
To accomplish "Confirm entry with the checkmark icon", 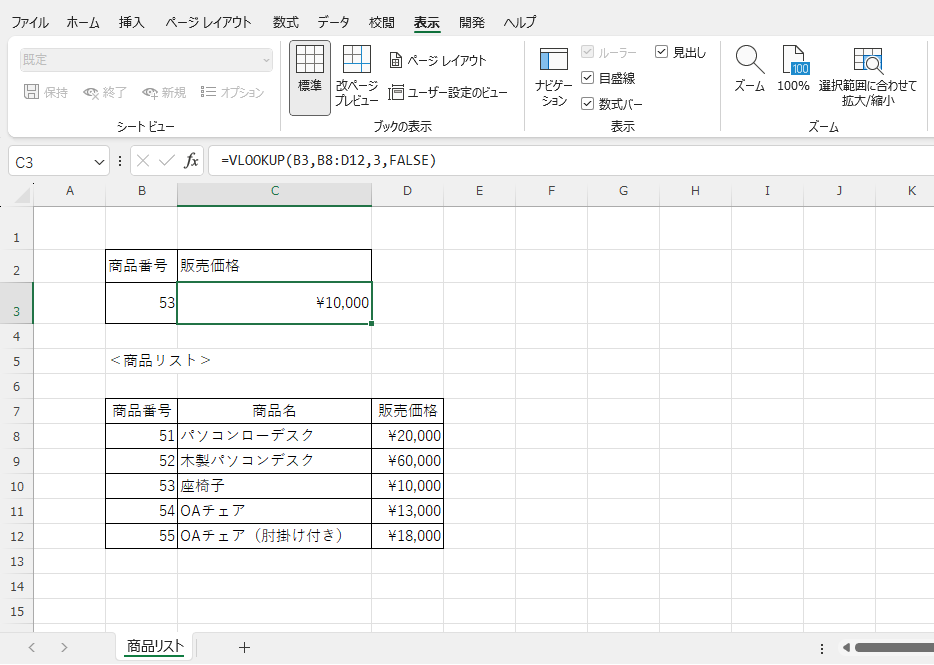I will (167, 161).
